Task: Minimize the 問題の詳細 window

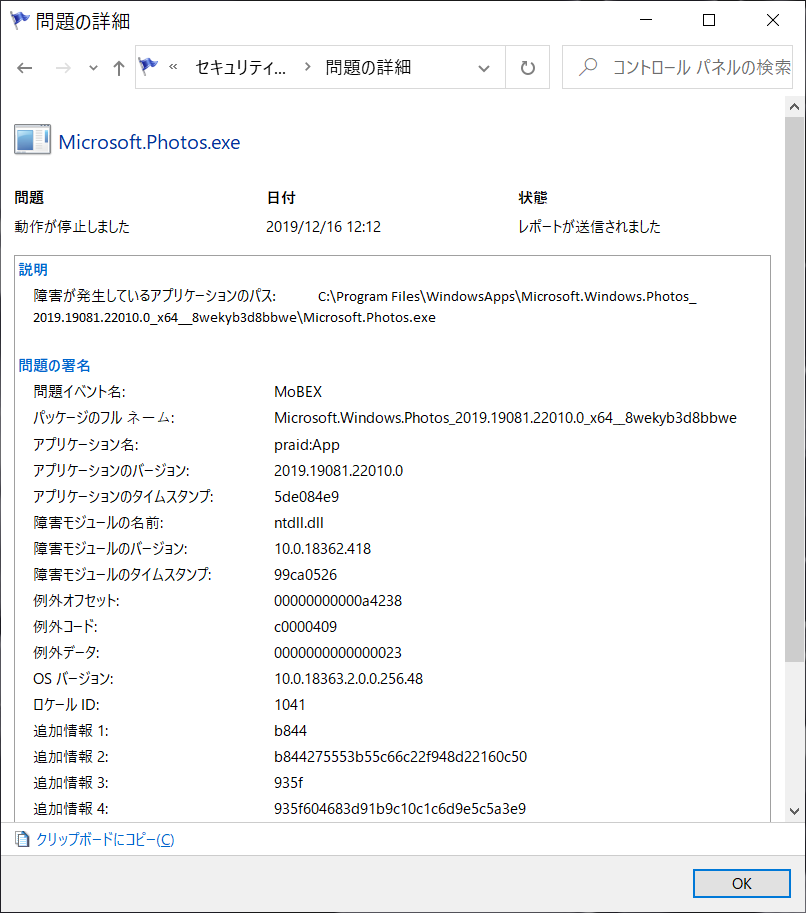Action: point(646,20)
